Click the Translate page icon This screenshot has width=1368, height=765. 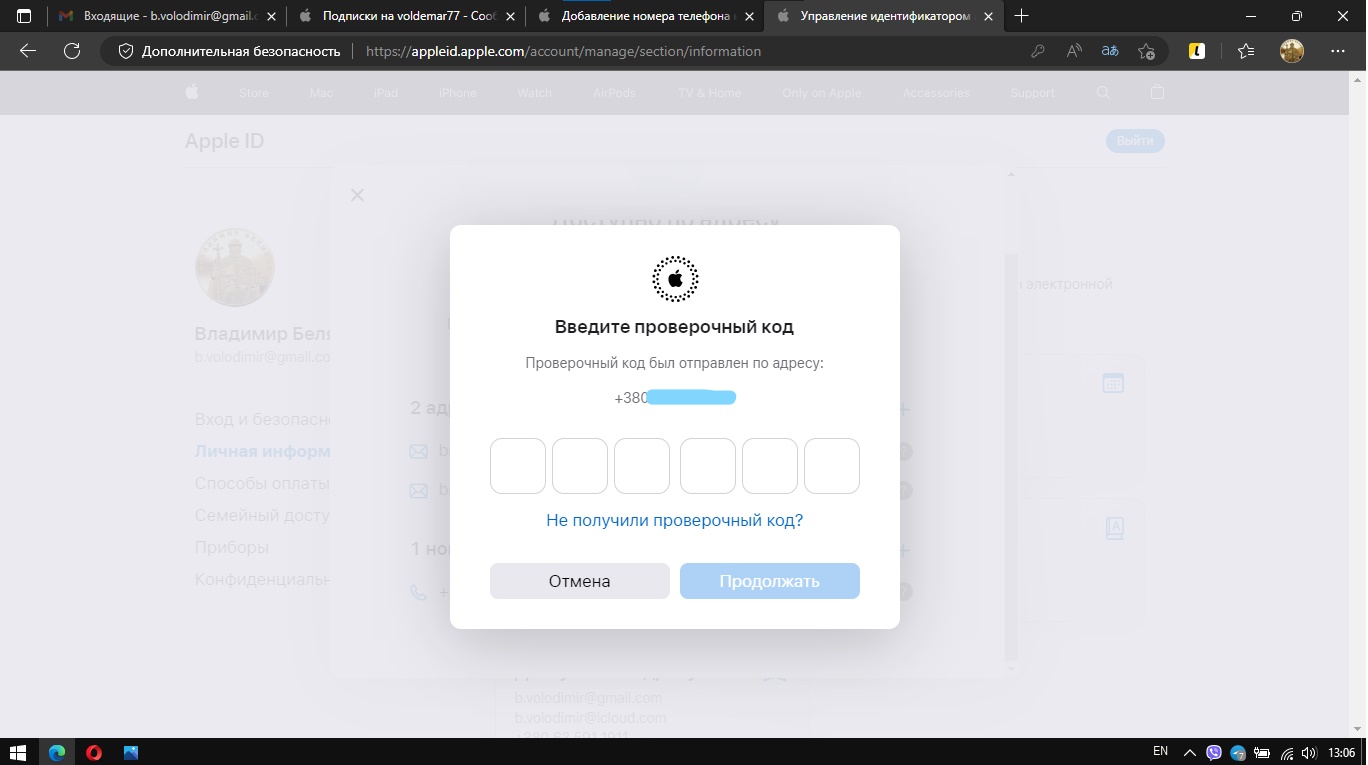tap(1110, 51)
